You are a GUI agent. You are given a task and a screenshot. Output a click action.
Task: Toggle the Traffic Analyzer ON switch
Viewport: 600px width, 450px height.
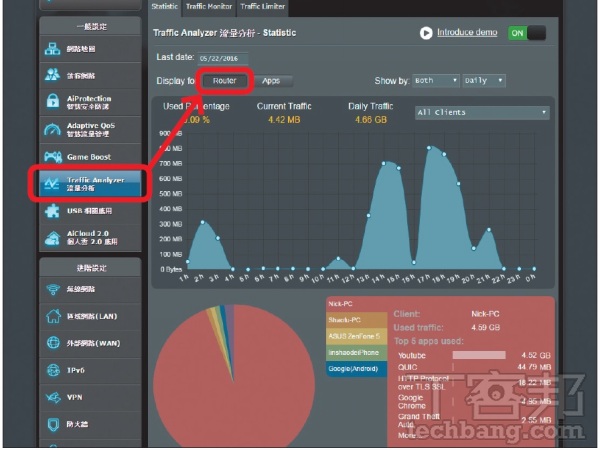527,33
